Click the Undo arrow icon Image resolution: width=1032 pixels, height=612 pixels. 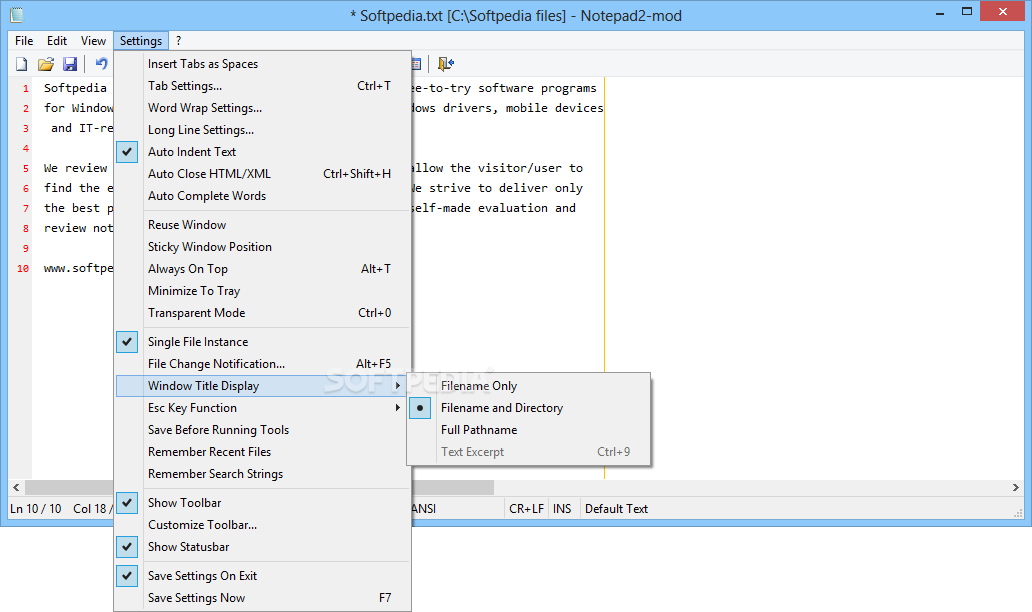pyautogui.click(x=101, y=64)
